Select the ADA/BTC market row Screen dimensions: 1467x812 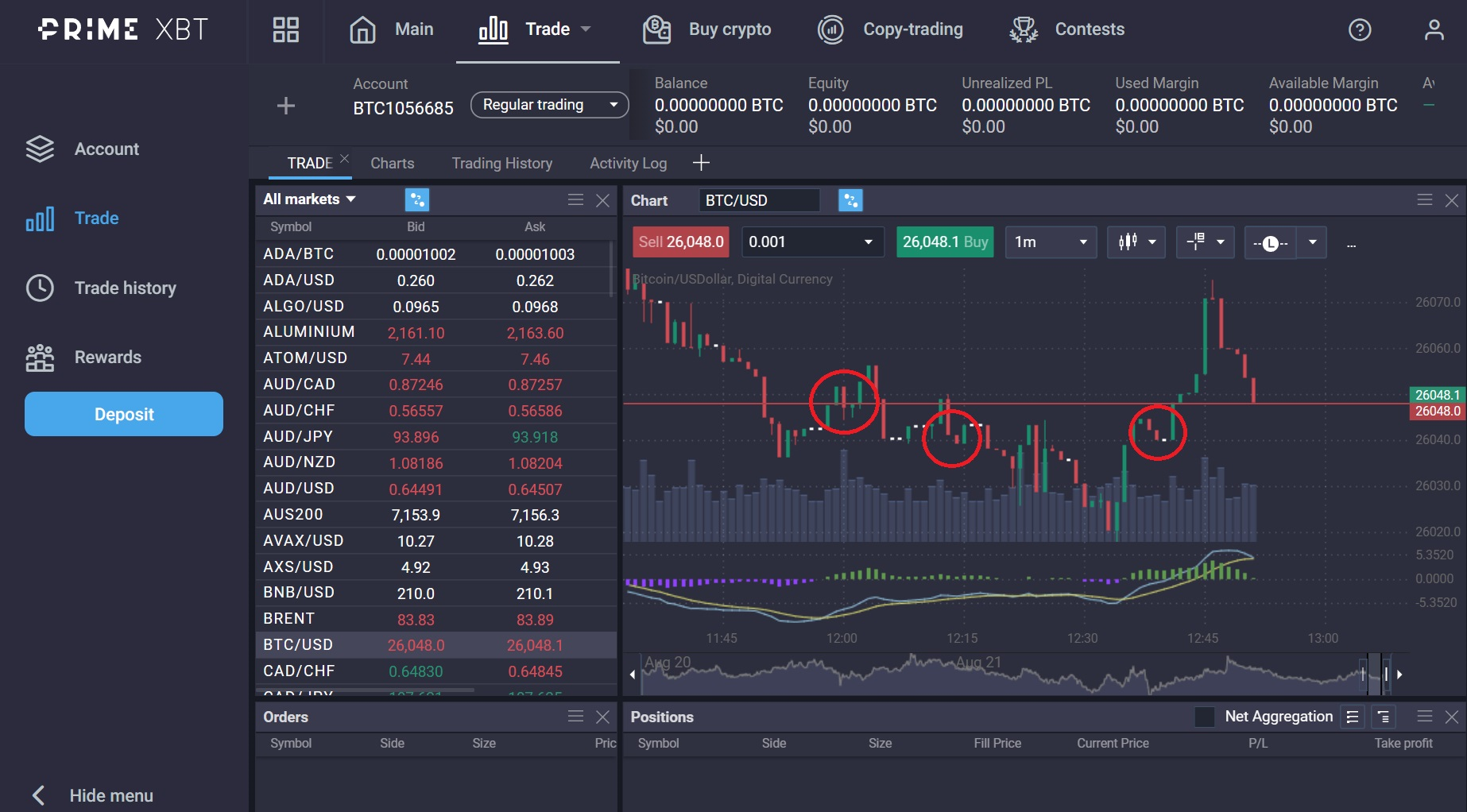click(x=435, y=254)
